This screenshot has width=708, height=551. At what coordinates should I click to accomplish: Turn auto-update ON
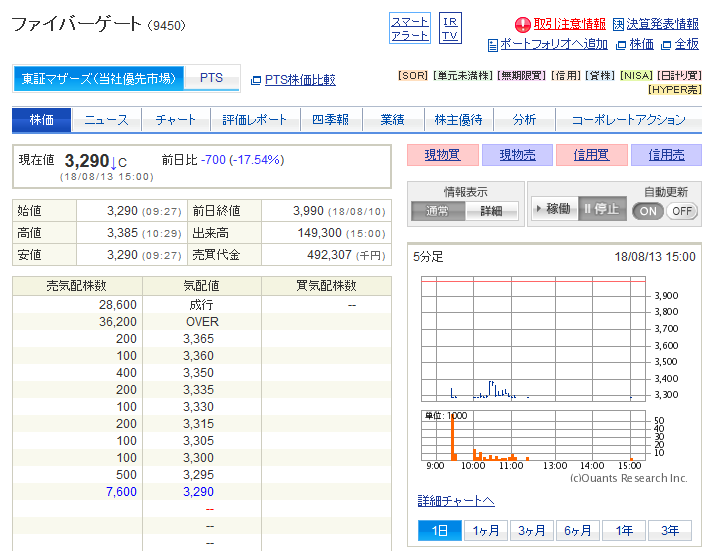[647, 211]
